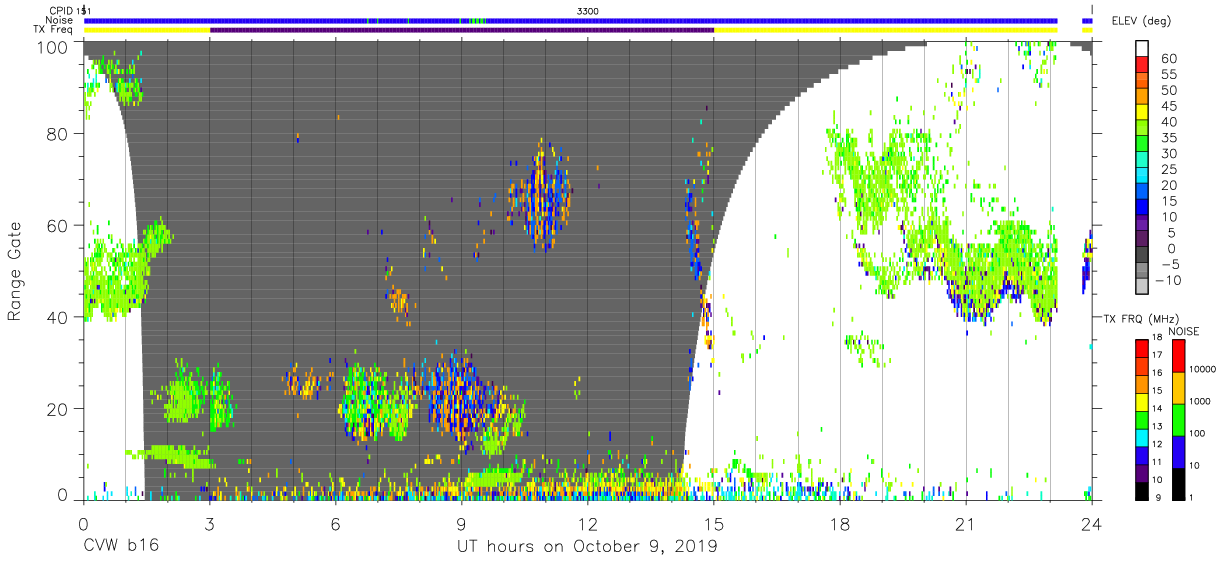Click the "CPID" row label at top
Image resolution: width=1228 pixels, height=567 pixels.
(60, 10)
